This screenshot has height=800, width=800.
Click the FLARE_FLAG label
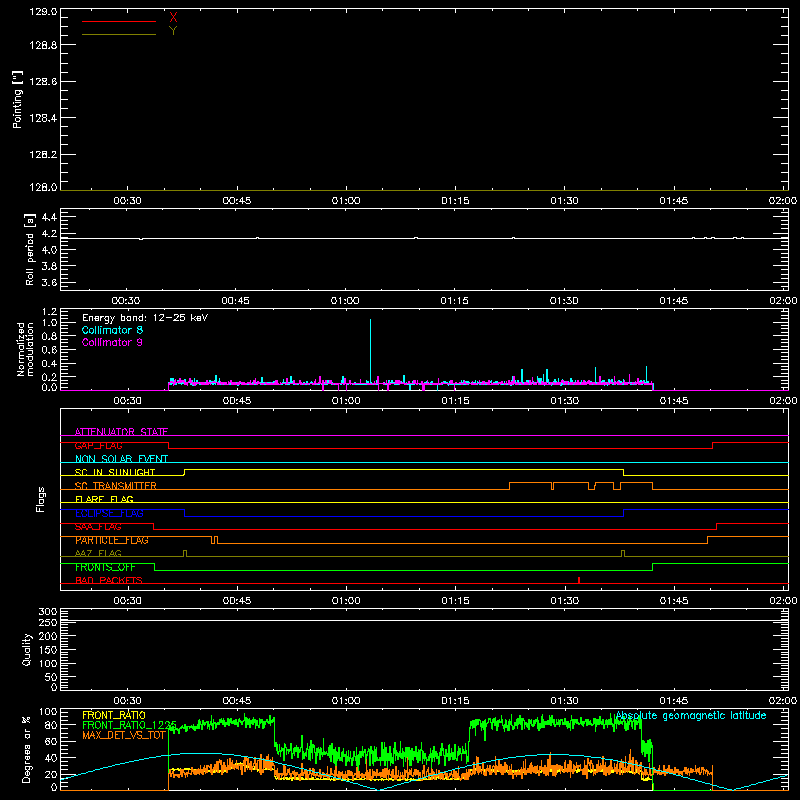coord(104,499)
